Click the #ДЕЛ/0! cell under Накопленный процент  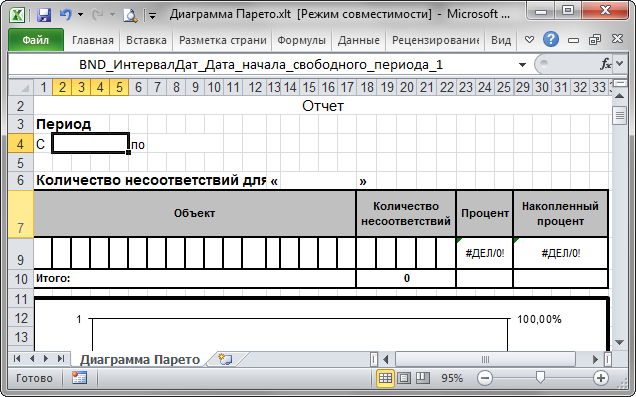pos(560,253)
